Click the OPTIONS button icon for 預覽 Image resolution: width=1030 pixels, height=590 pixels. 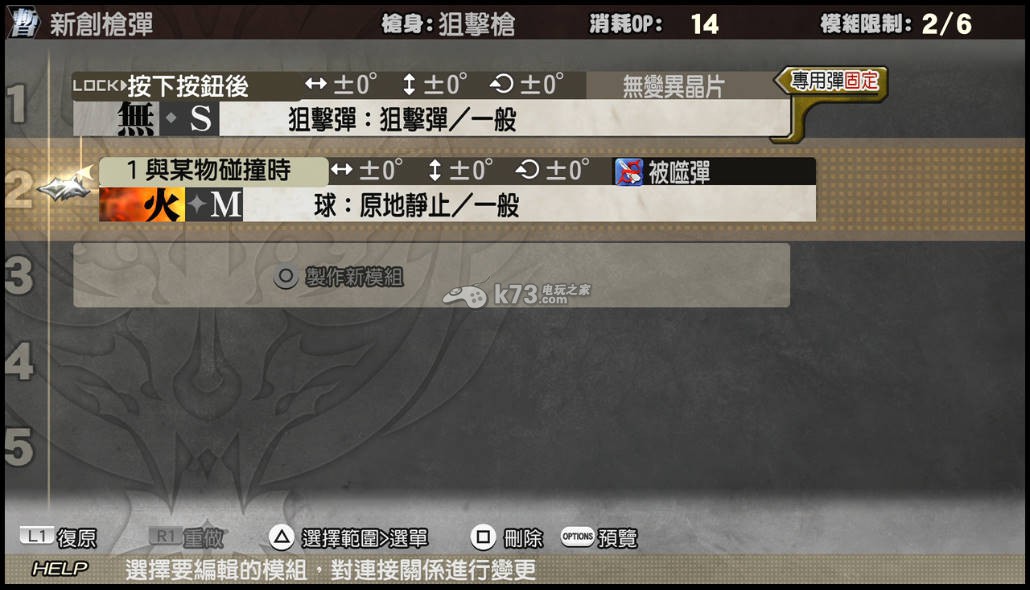coord(577,537)
